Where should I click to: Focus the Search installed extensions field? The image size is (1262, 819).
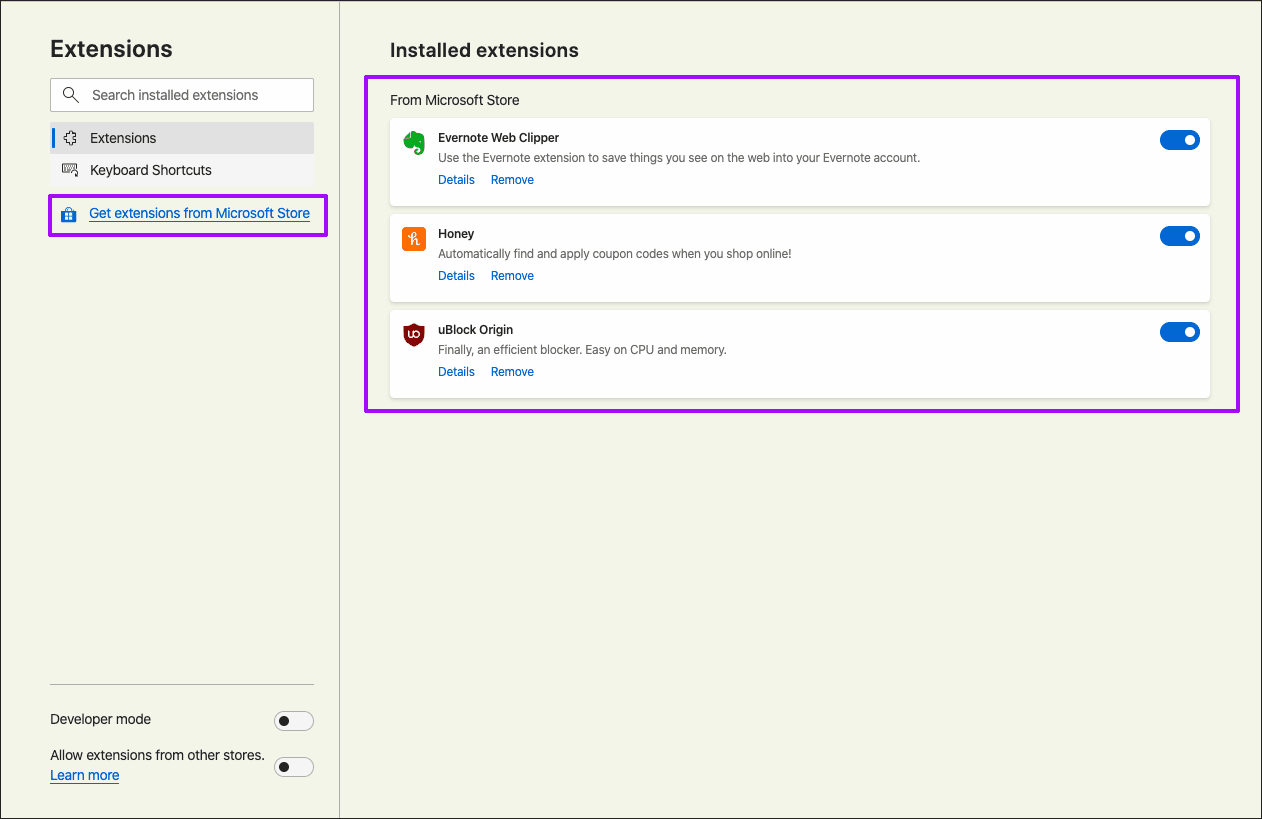point(182,95)
